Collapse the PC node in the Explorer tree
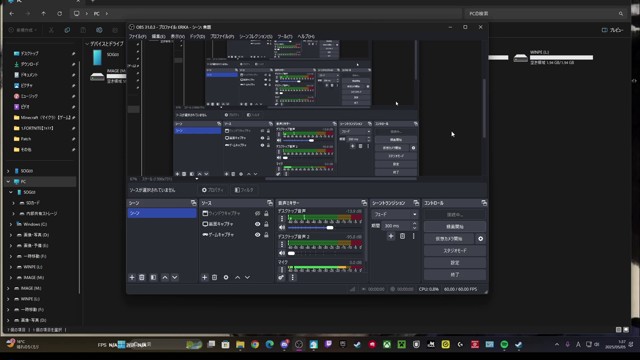Screen dimensions: 640x360 coord(8,181)
